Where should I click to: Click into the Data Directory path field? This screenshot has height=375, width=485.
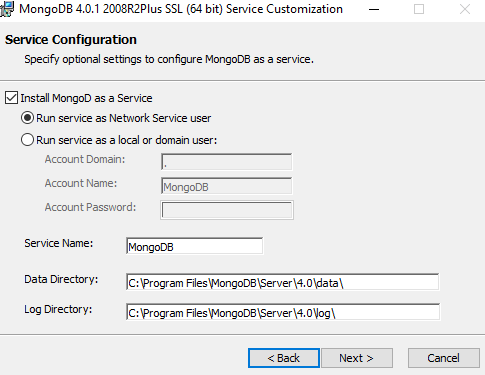pos(283,282)
